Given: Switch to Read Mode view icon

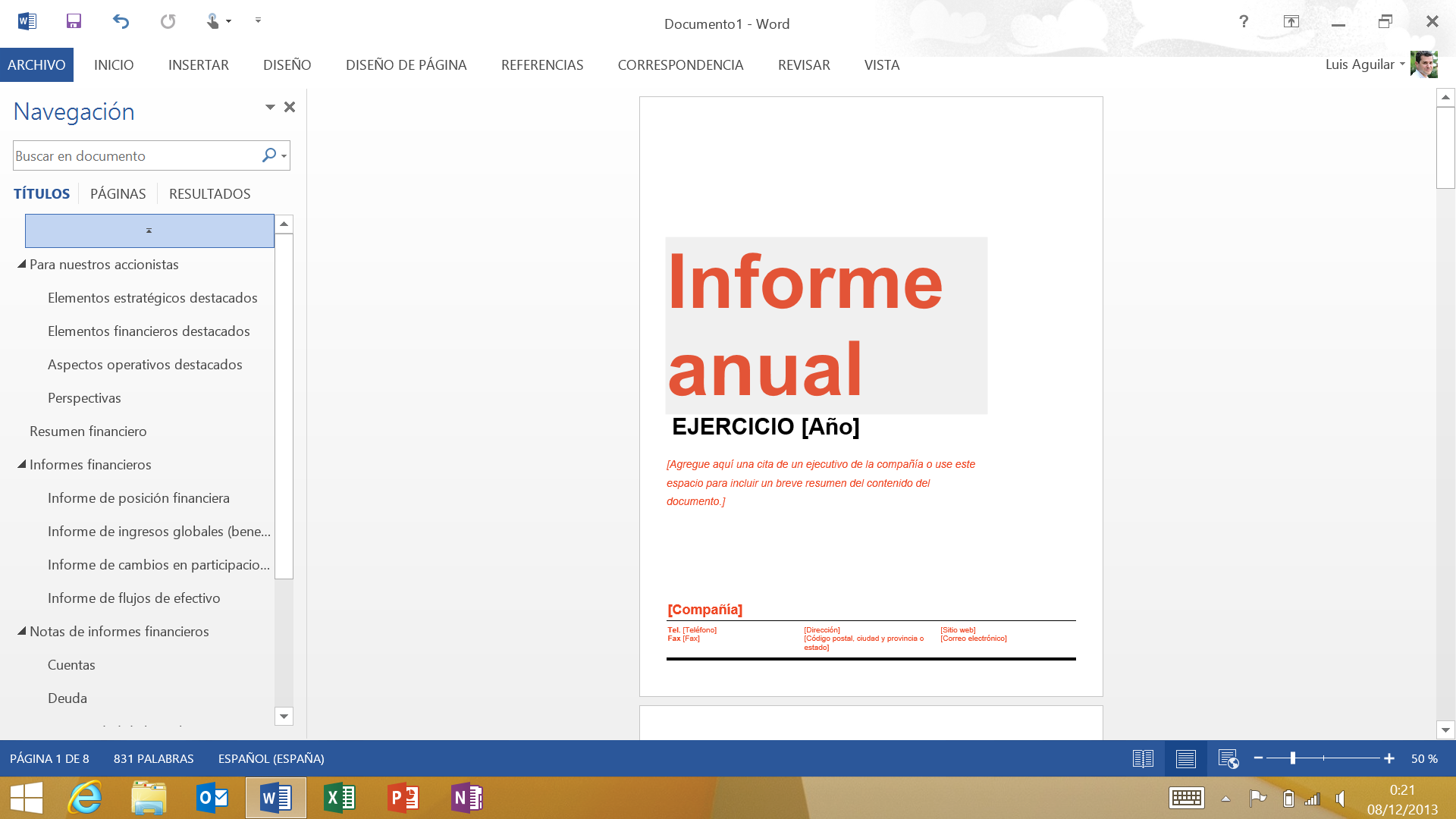Looking at the screenshot, I should point(1143,758).
